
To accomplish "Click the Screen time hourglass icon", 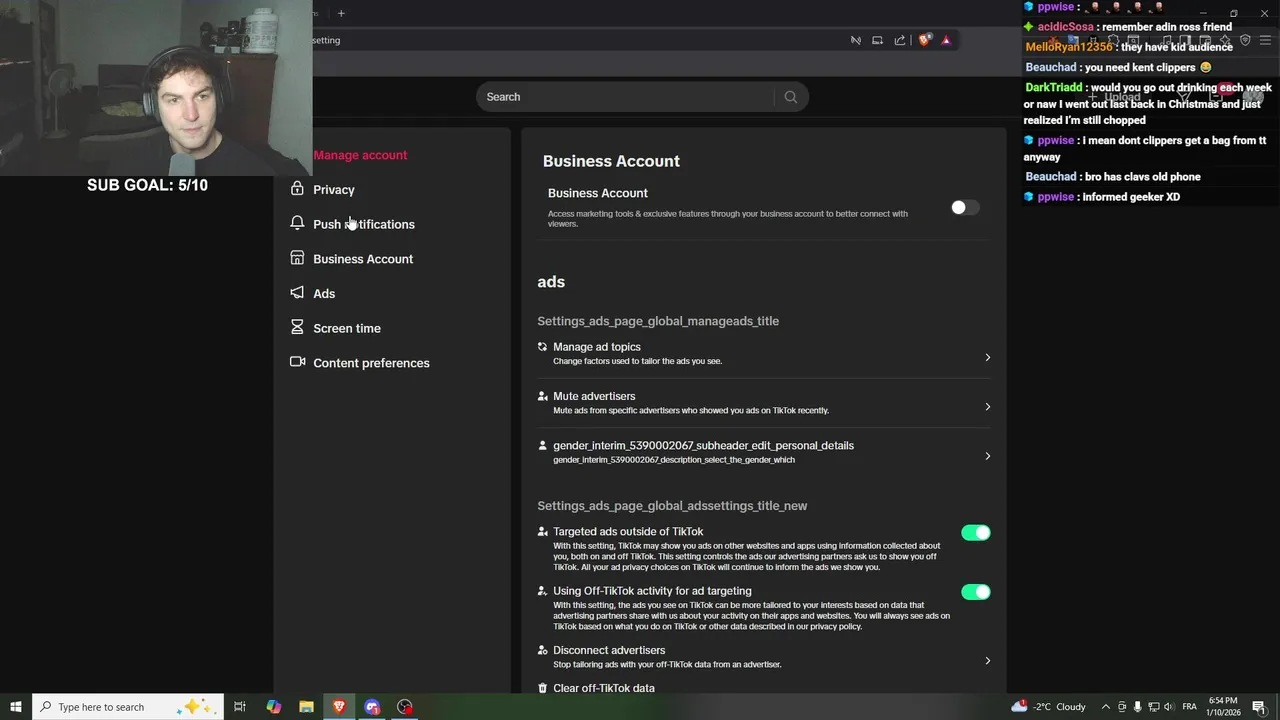I will tap(297, 327).
